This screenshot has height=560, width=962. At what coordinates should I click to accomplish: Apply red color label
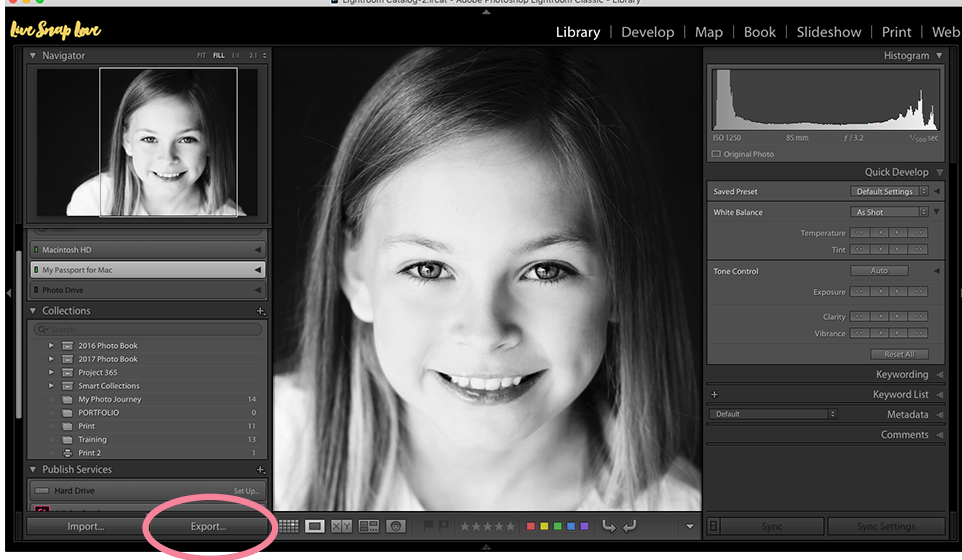[x=531, y=526]
